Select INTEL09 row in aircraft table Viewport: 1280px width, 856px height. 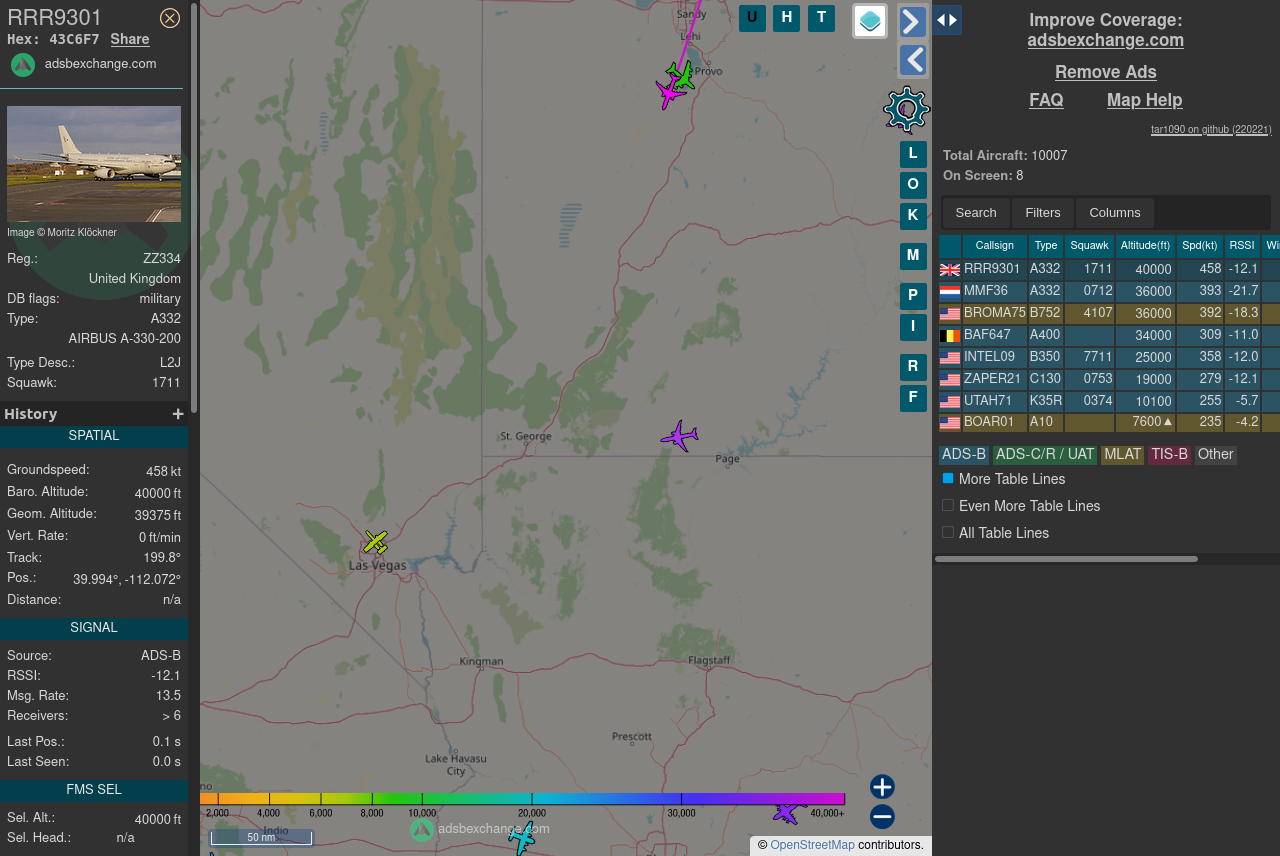coord(1109,357)
